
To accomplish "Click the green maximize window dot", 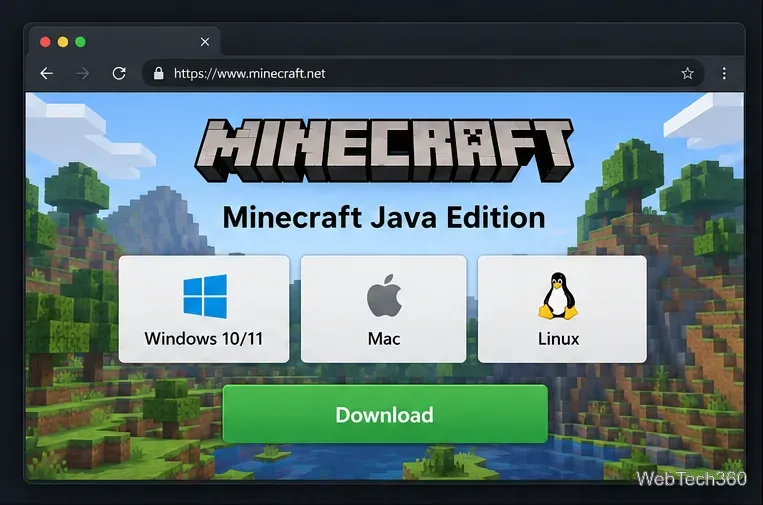I will pyautogui.click(x=81, y=42).
